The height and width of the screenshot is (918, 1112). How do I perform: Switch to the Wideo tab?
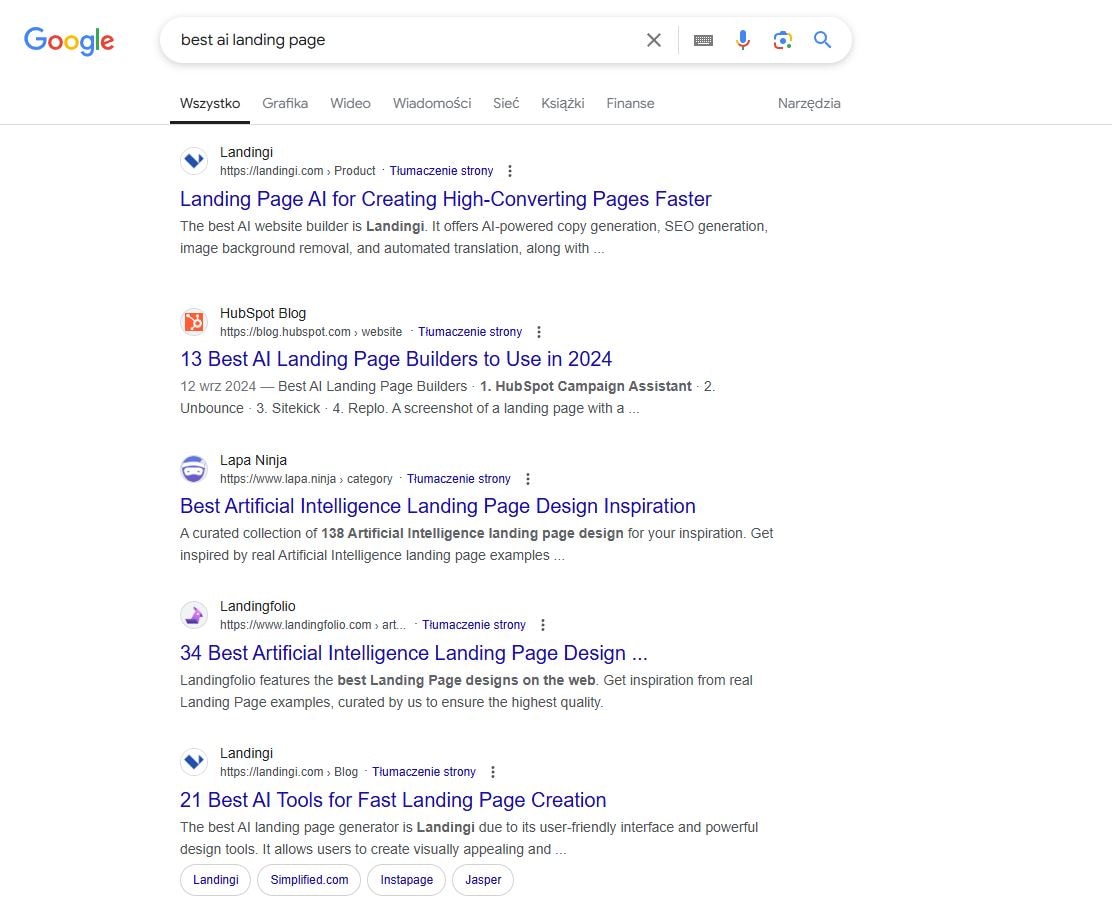(x=350, y=104)
